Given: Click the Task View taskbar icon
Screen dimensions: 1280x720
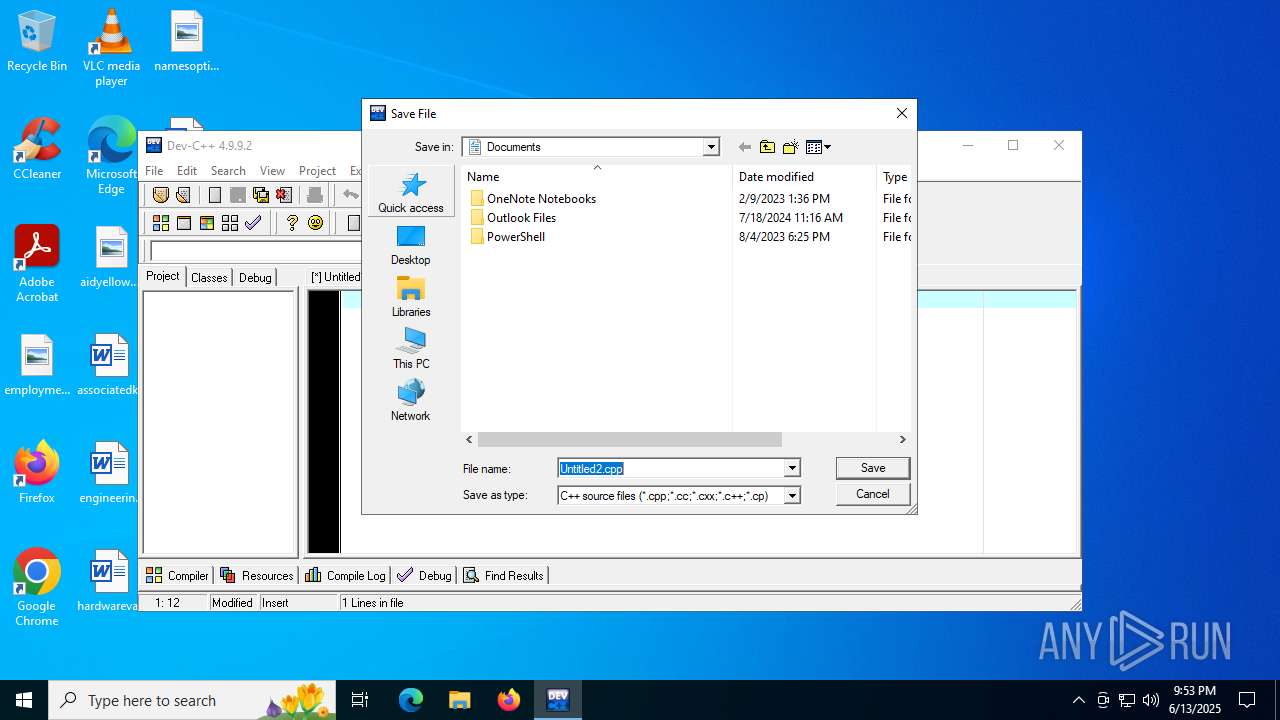Looking at the screenshot, I should pyautogui.click(x=360, y=700).
